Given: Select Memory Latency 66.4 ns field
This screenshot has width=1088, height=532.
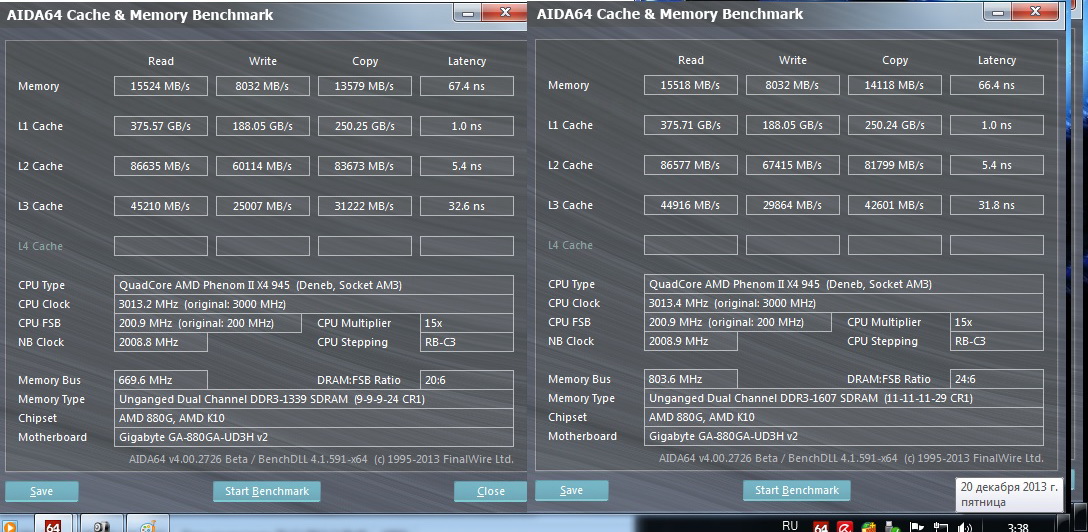Looking at the screenshot, I should click(x=996, y=85).
